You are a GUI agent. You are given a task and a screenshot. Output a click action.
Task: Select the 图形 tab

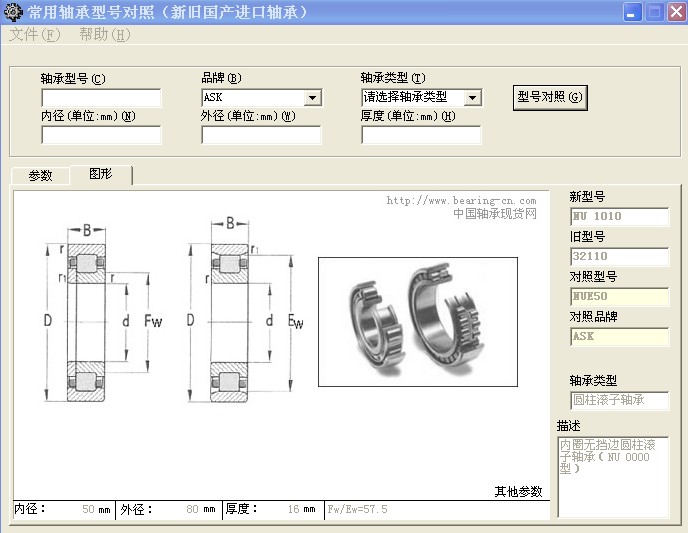point(101,174)
